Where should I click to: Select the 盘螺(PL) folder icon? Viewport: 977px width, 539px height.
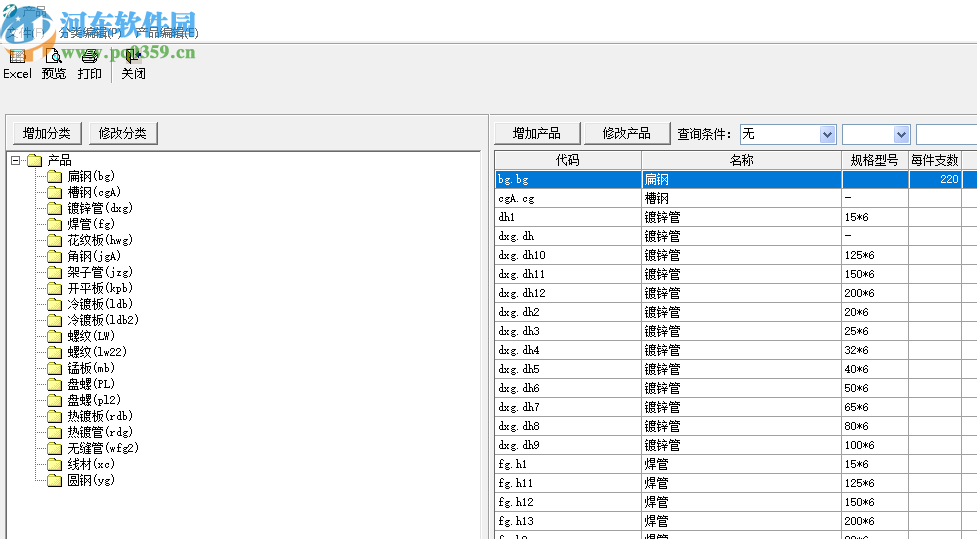pyautogui.click(x=55, y=384)
